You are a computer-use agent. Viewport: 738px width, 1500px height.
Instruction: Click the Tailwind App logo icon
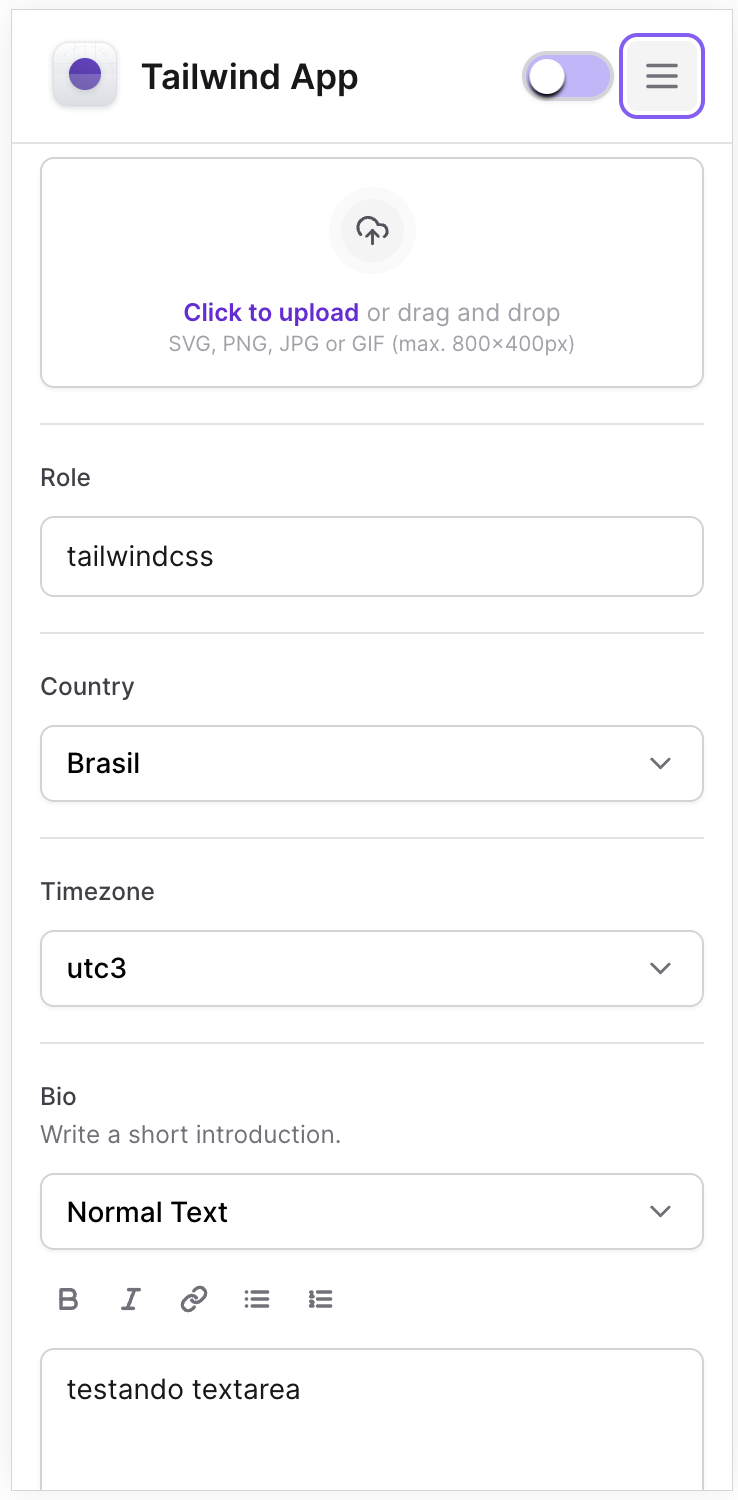tap(85, 75)
